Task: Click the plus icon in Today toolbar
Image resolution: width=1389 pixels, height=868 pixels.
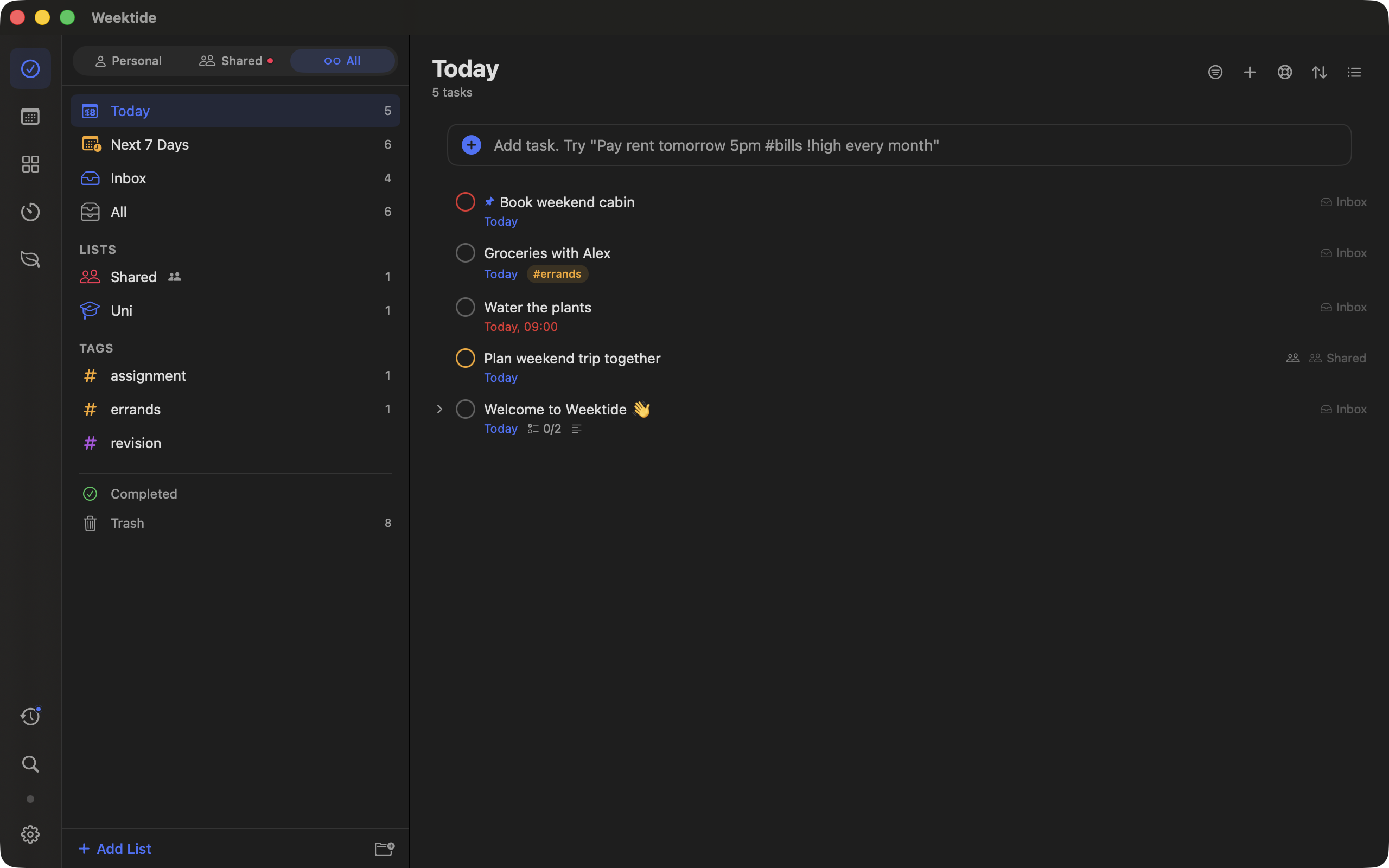Action: coord(1250,72)
